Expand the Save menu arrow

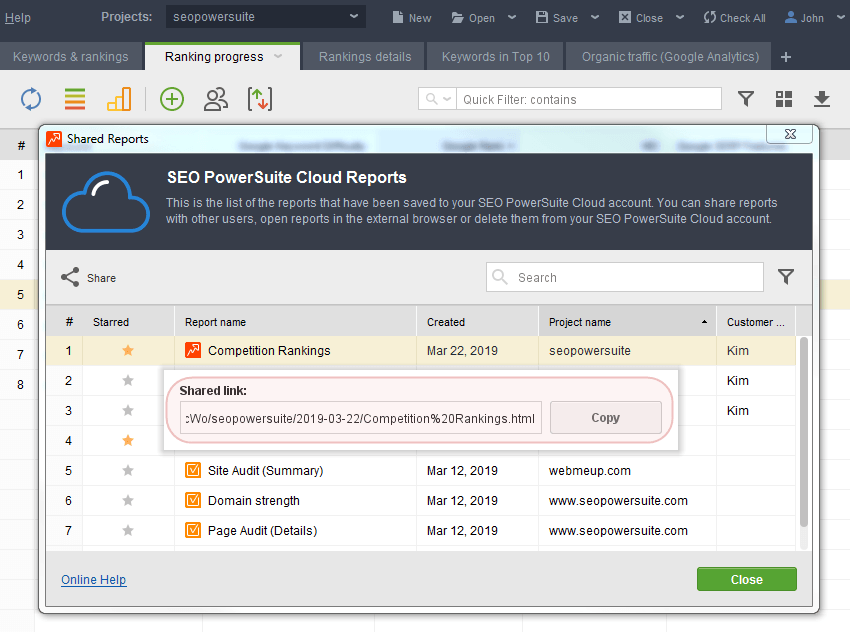pyautogui.click(x=595, y=17)
